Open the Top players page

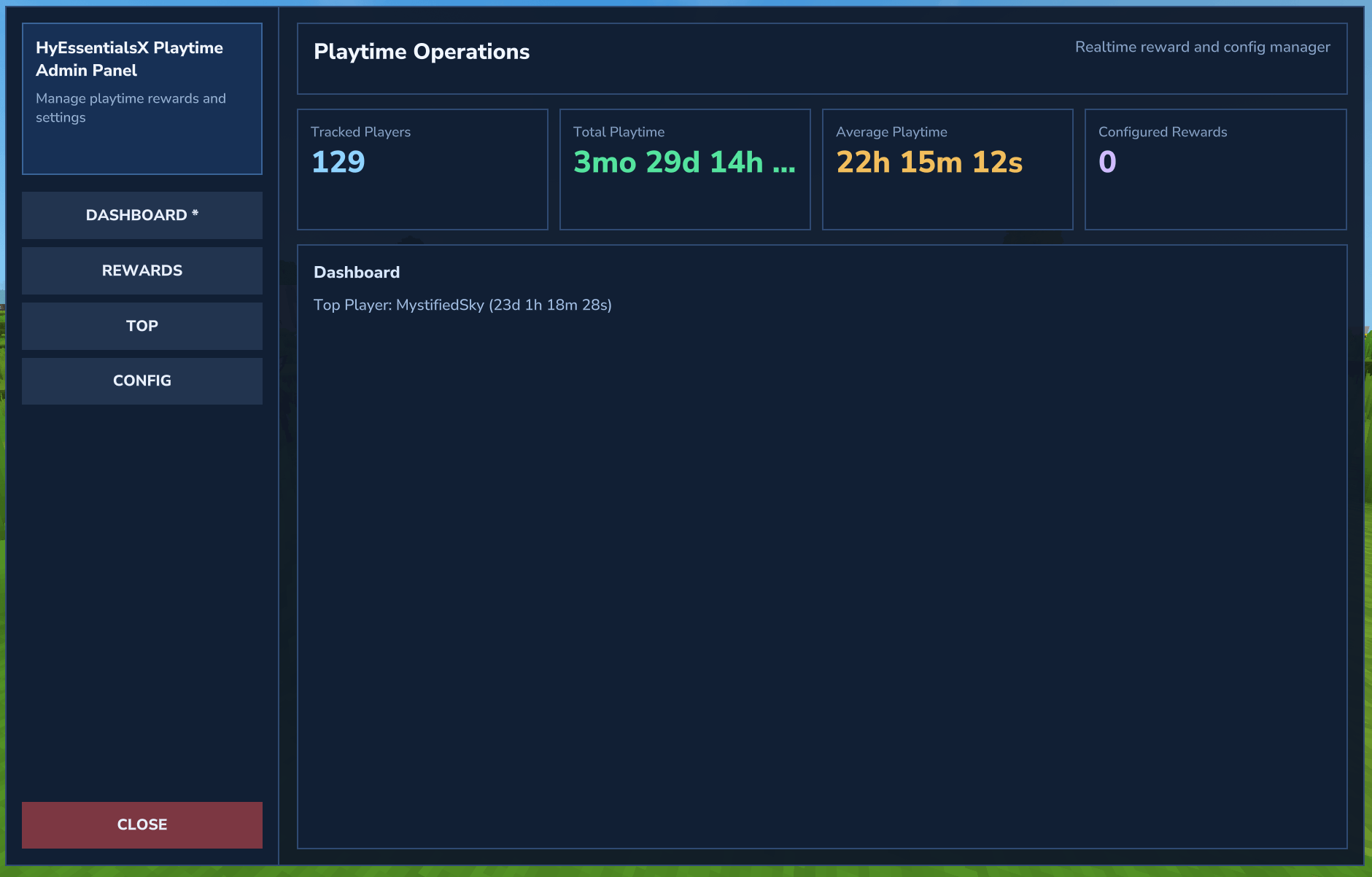142,326
